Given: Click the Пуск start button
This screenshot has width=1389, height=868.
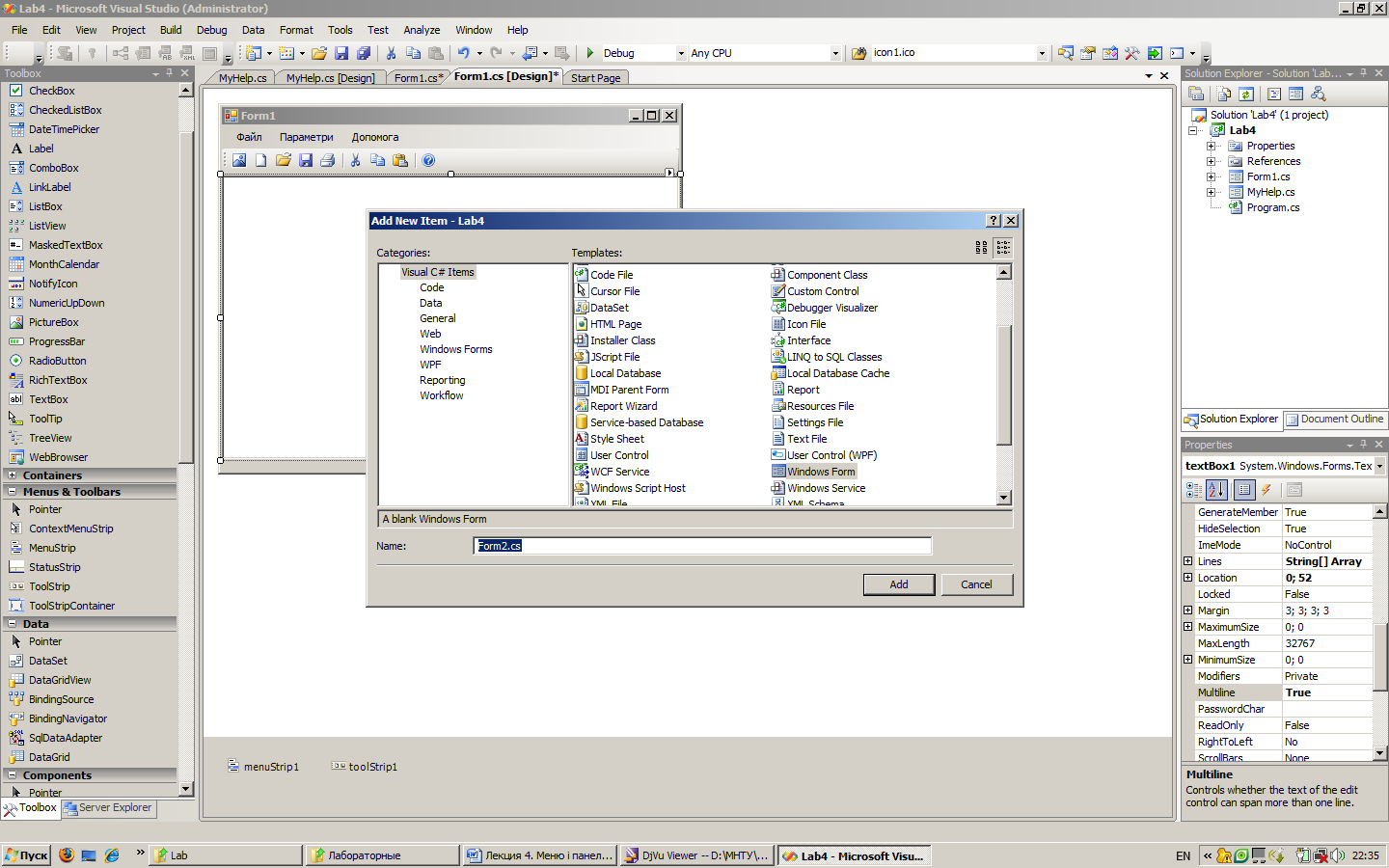Looking at the screenshot, I should 26,855.
